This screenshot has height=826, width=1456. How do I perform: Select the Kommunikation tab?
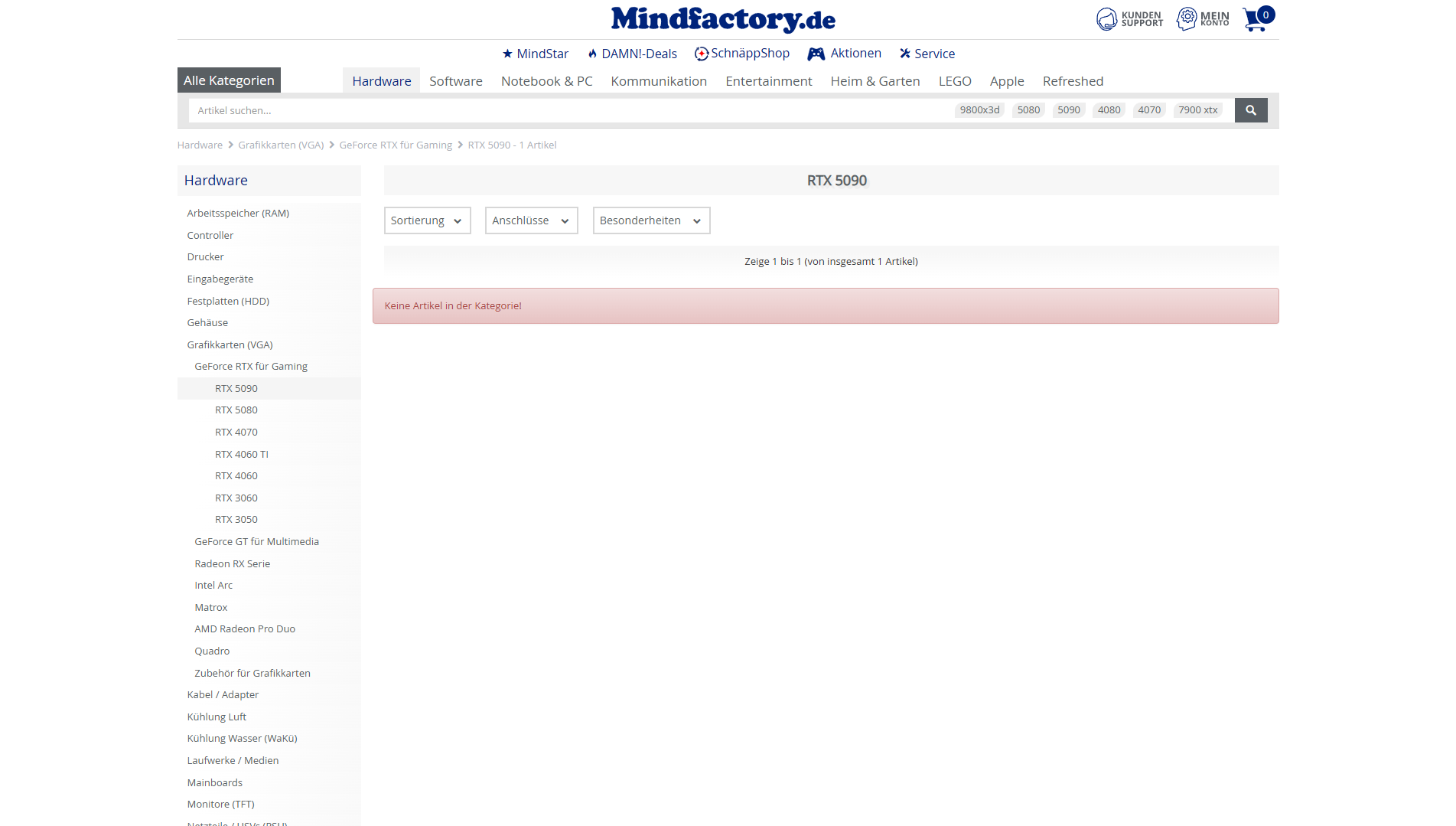pyautogui.click(x=659, y=81)
